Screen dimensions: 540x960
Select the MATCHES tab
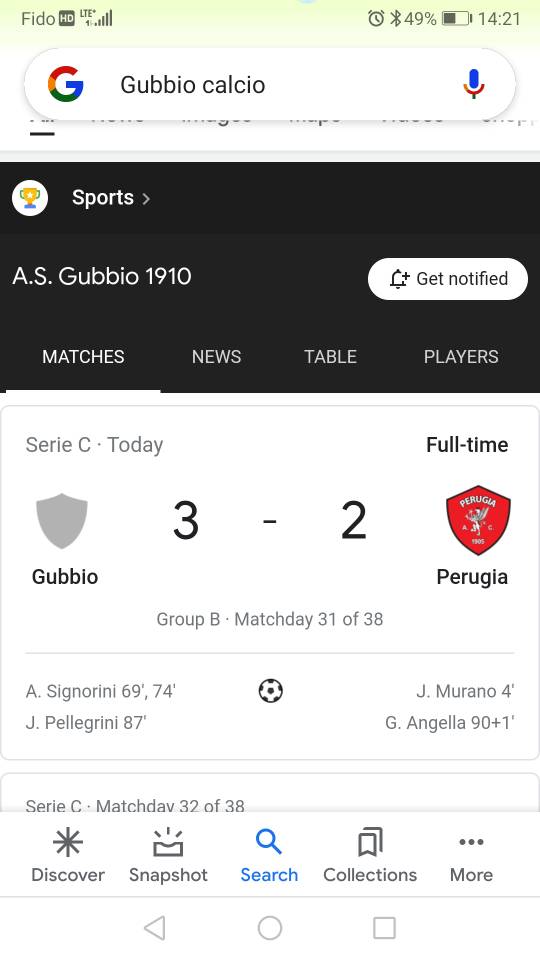point(83,356)
